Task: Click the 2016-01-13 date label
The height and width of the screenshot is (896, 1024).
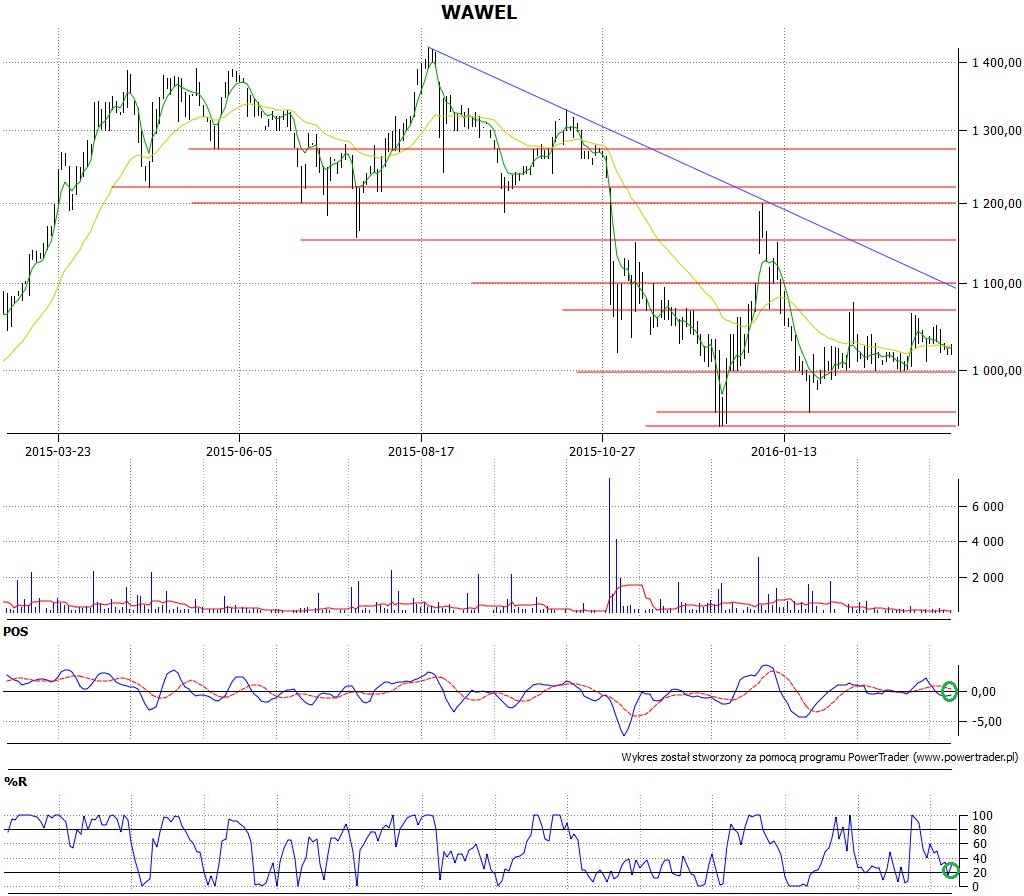Action: (784, 451)
